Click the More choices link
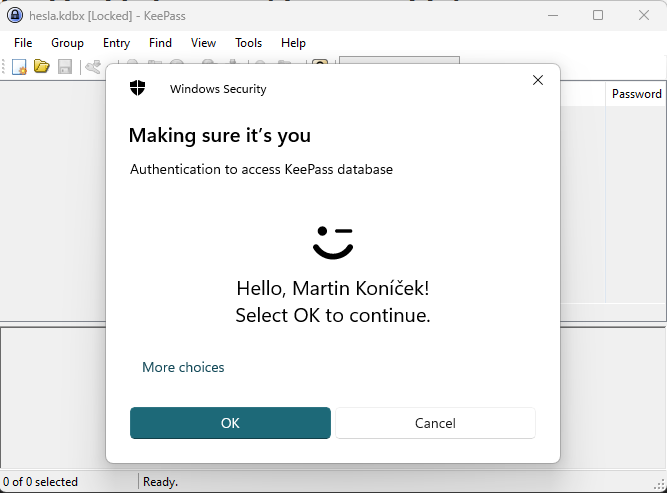667x493 pixels. [x=183, y=367]
